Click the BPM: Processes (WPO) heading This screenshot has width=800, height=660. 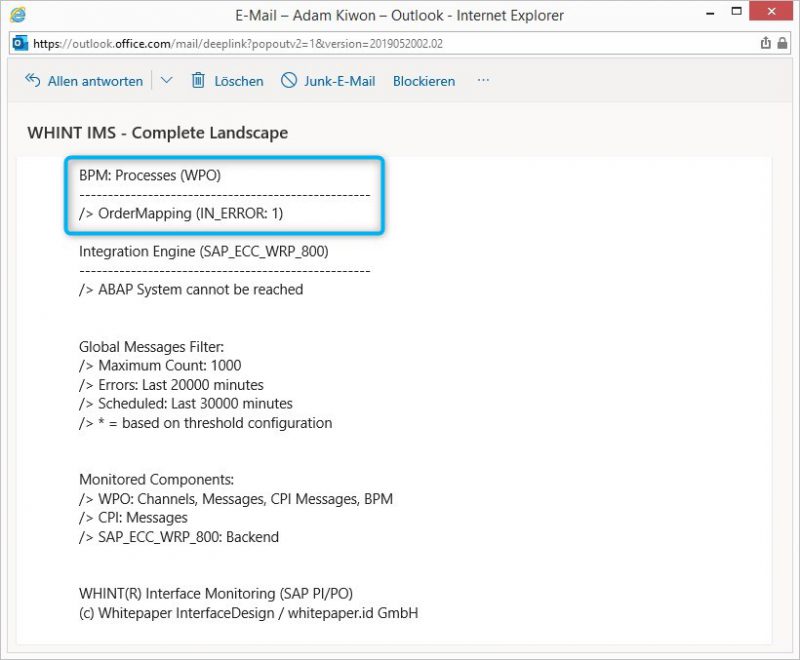pos(150,175)
